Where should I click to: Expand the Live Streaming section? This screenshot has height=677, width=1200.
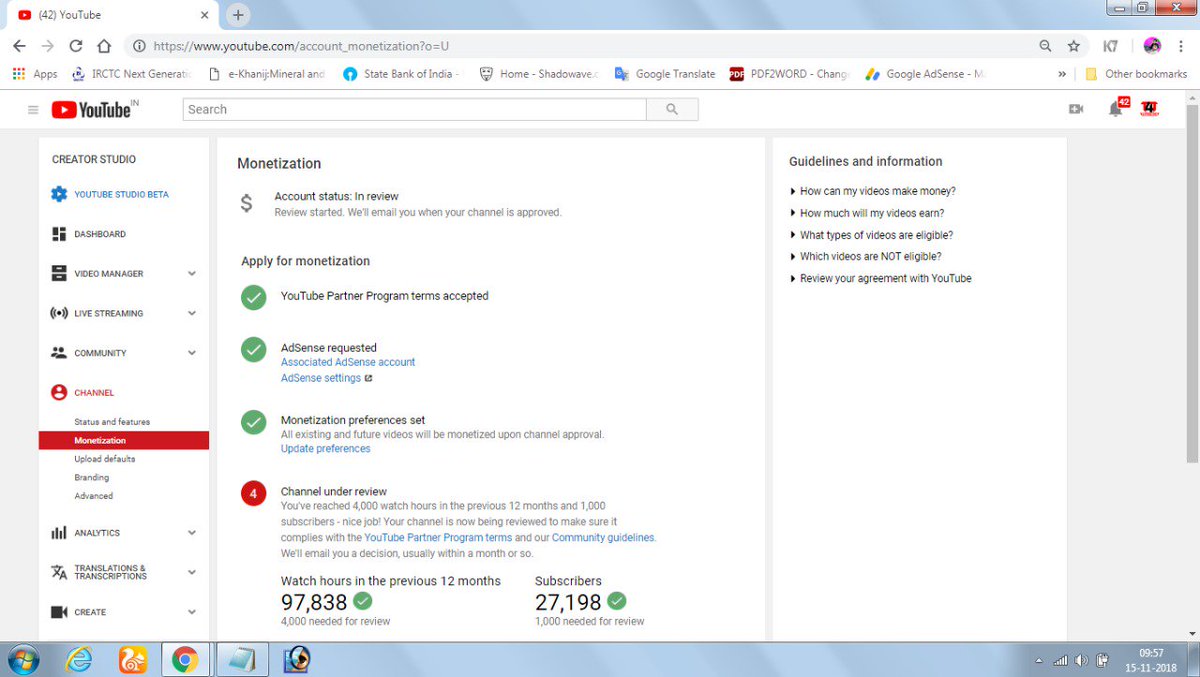point(192,313)
